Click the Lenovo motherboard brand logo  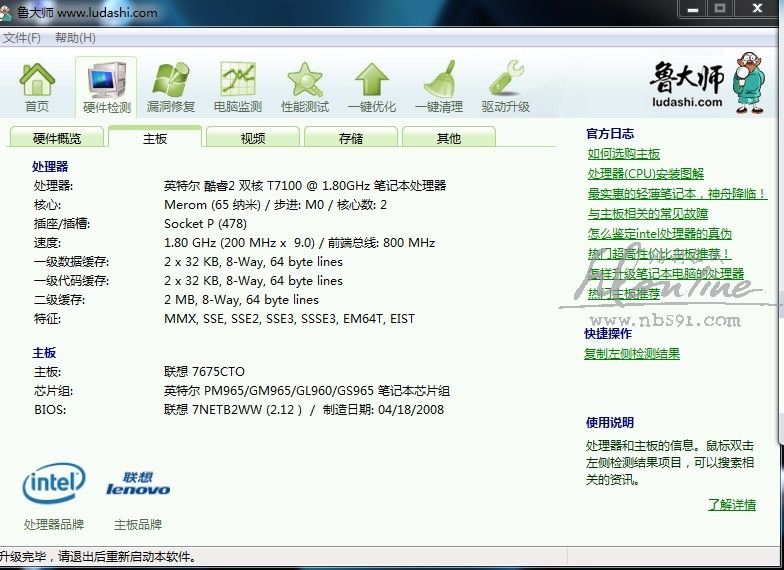138,484
